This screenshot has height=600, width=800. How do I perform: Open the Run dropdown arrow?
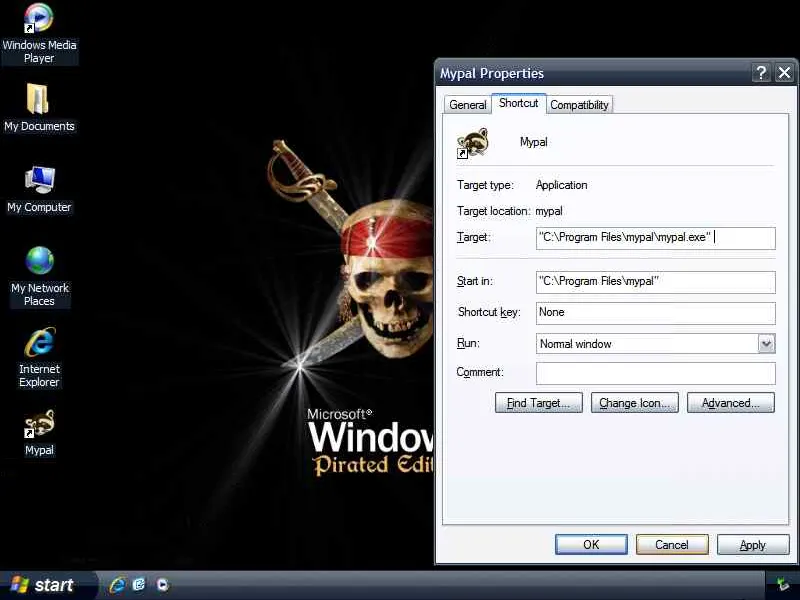[x=766, y=344]
